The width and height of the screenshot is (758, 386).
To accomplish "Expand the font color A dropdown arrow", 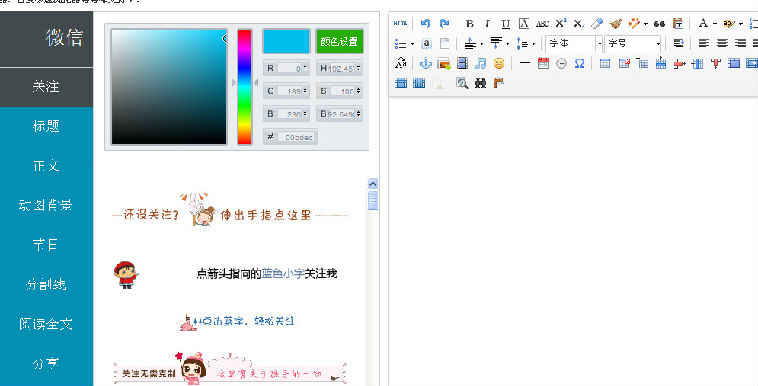I will tap(714, 24).
